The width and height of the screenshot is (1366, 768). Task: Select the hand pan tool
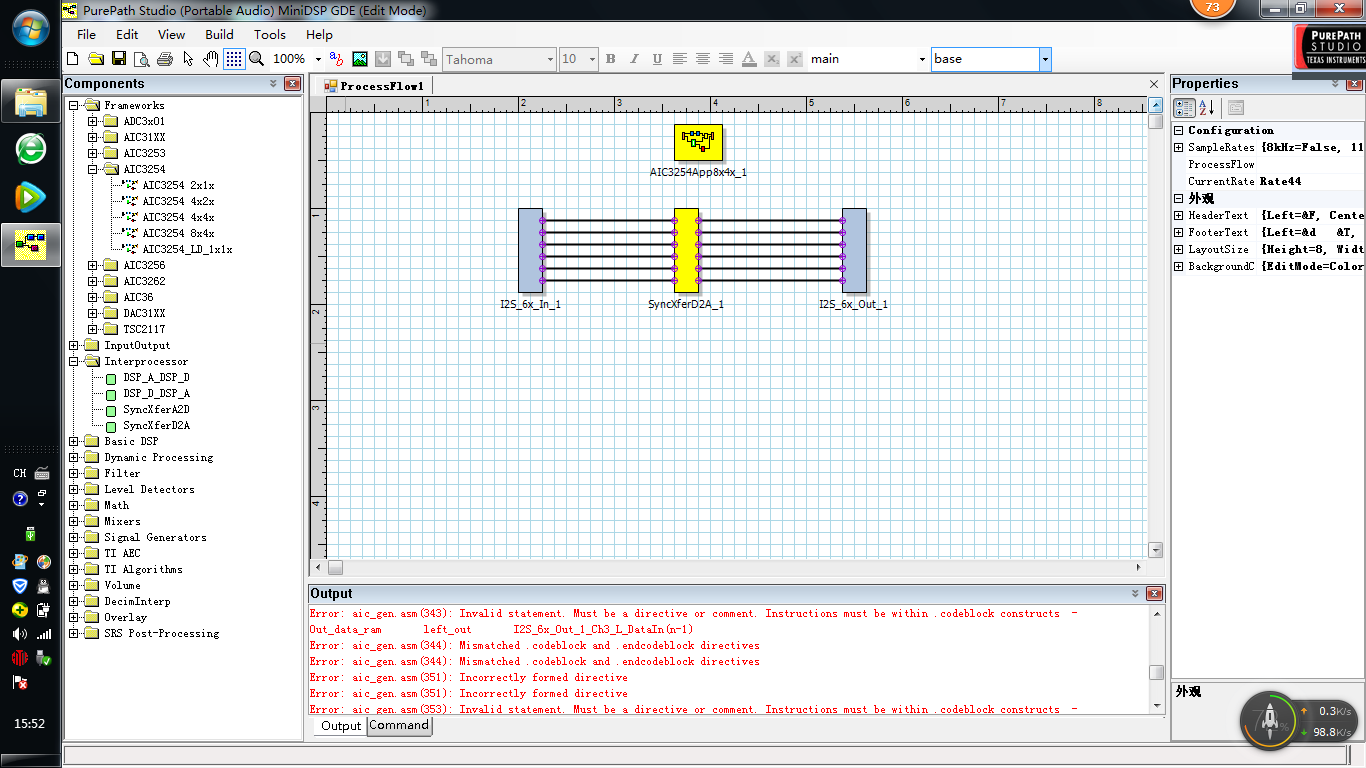point(211,59)
